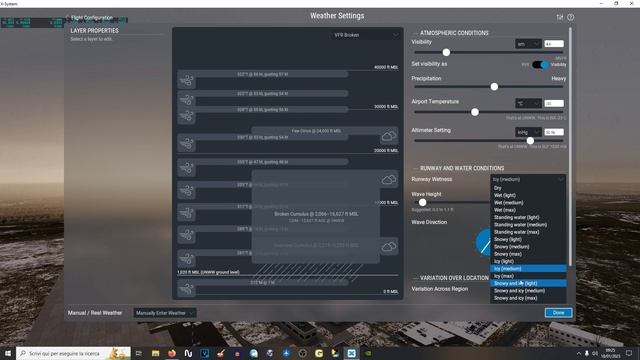Choose Snowy (light) option
Viewport: 640px width, 360px height.
528,239
